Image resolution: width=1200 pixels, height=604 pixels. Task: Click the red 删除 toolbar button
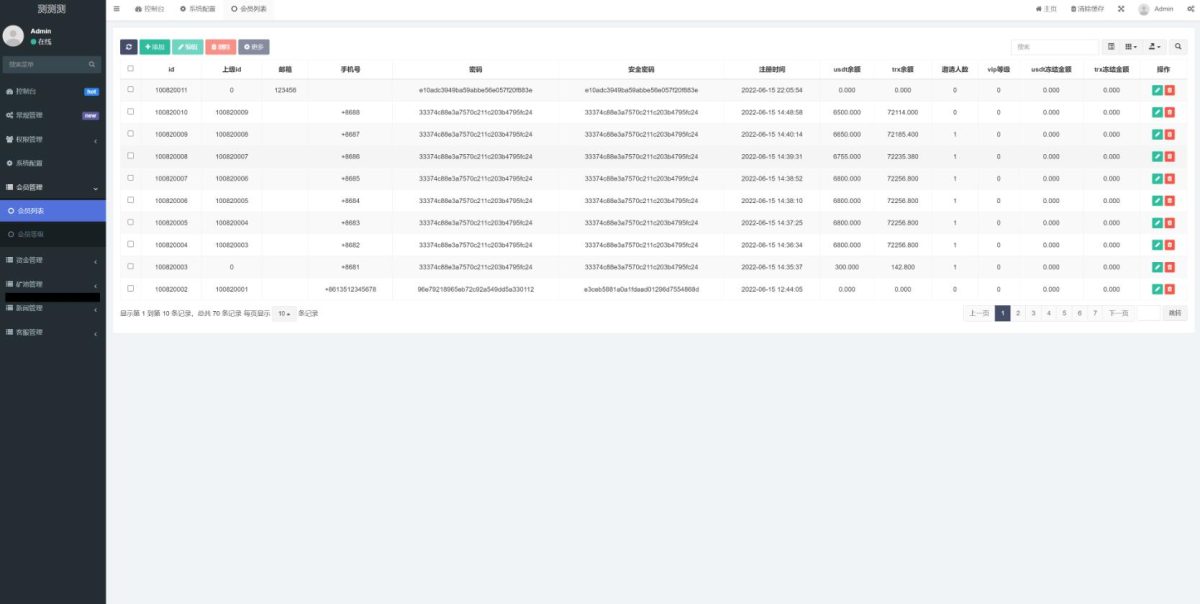(221, 47)
